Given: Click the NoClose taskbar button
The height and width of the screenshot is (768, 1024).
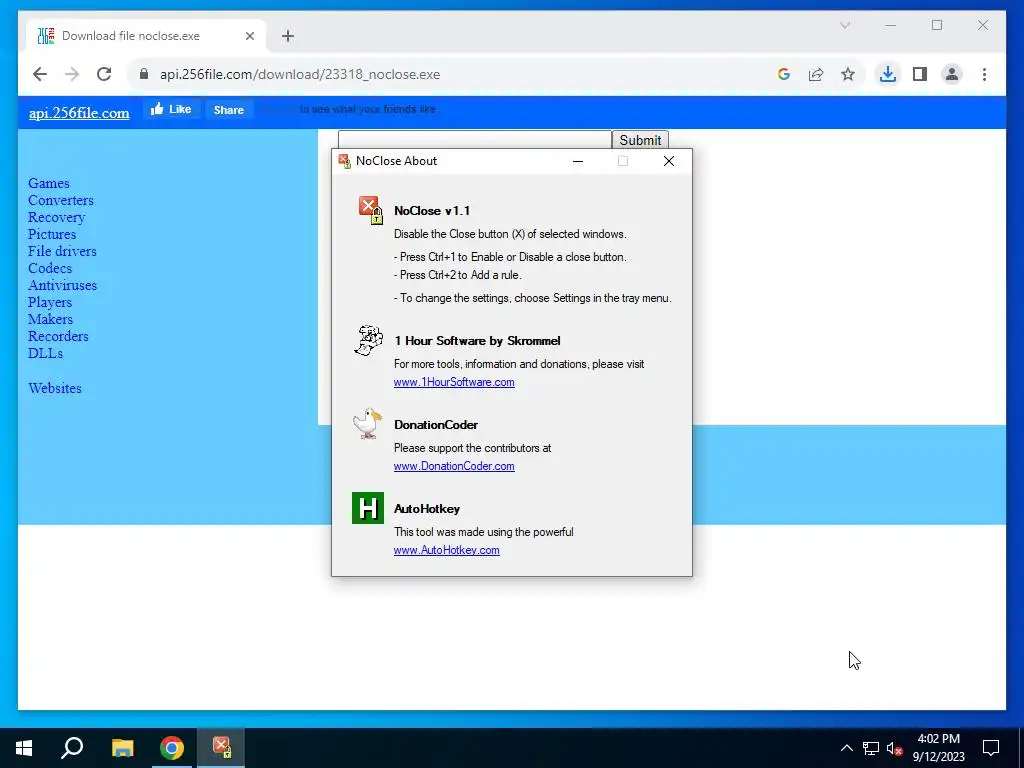Looking at the screenshot, I should point(221,748).
